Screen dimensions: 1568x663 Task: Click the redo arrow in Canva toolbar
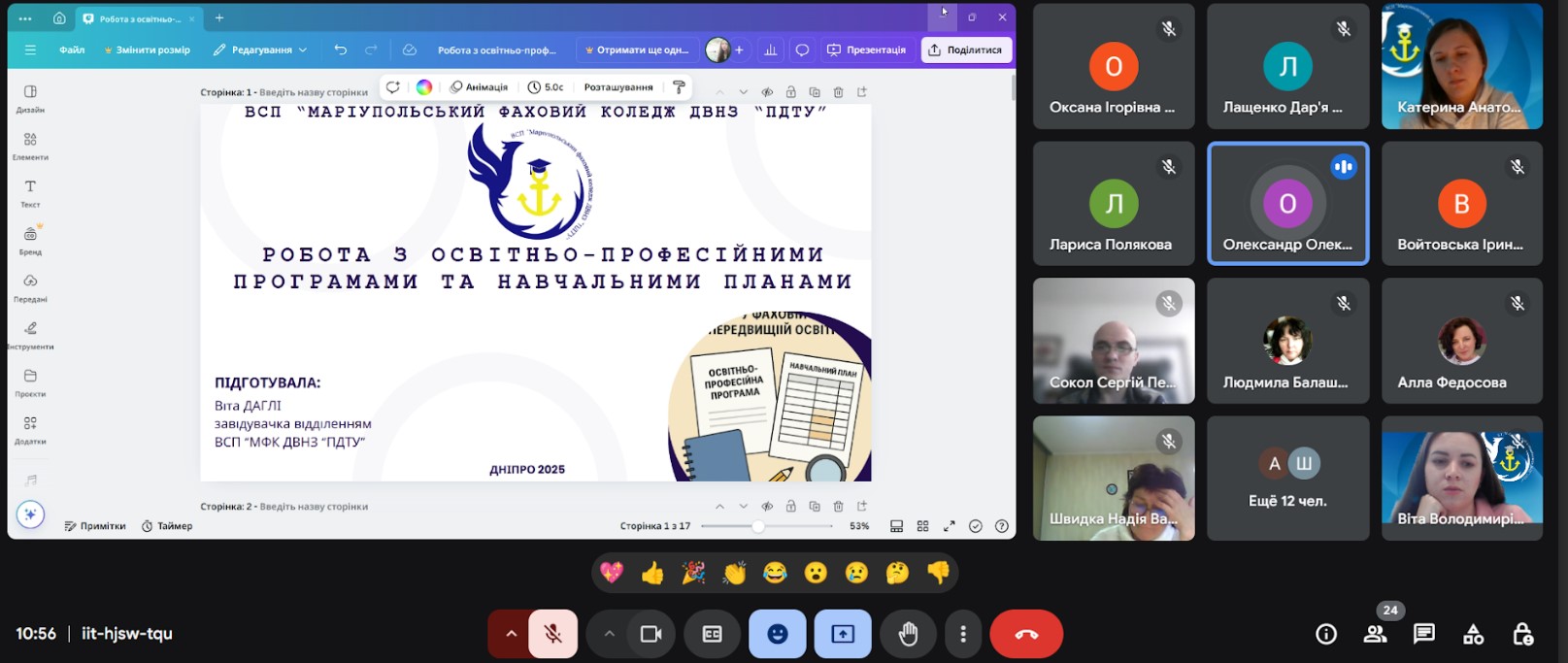click(x=371, y=50)
